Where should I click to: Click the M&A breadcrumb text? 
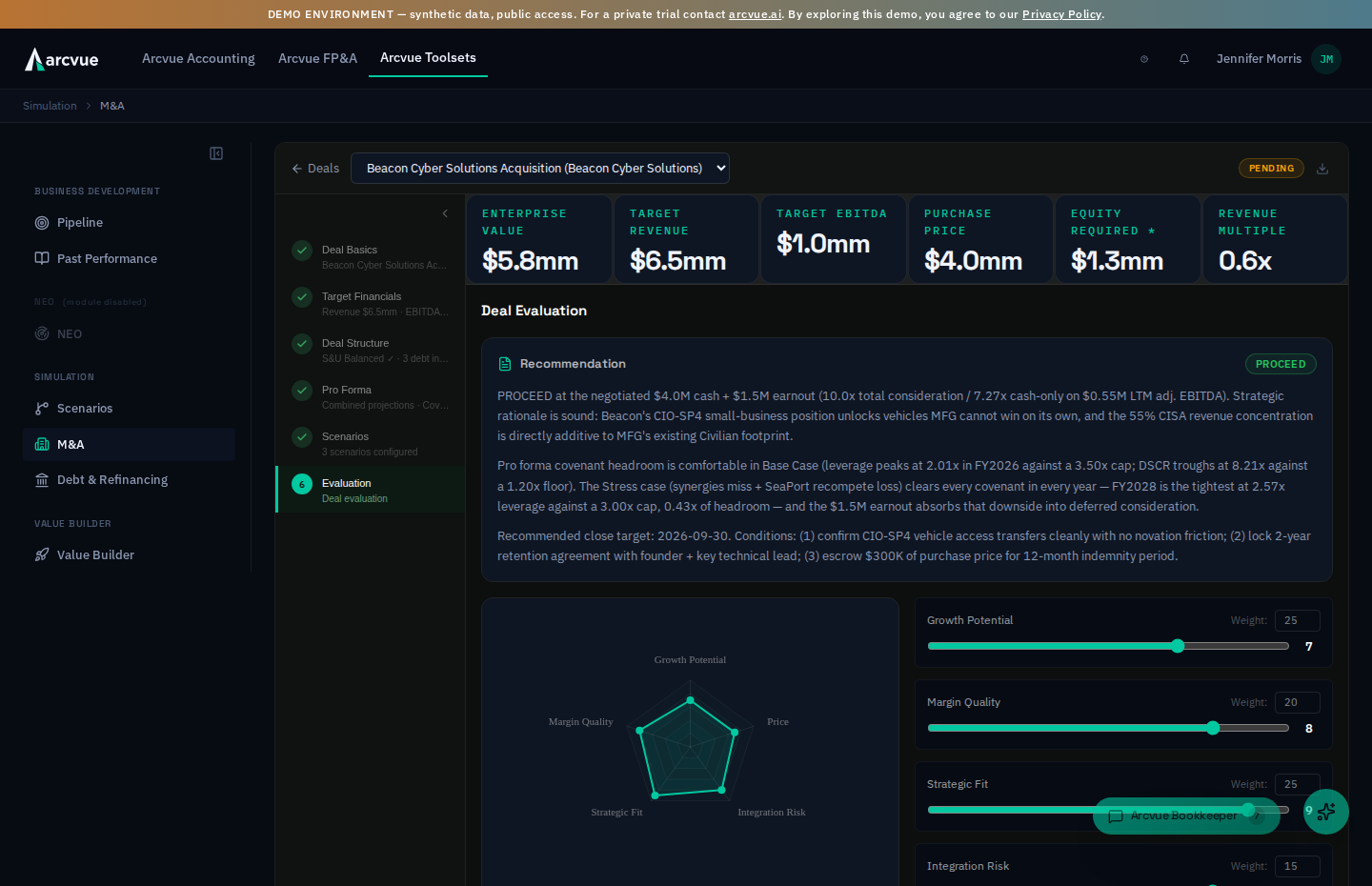[112, 106]
